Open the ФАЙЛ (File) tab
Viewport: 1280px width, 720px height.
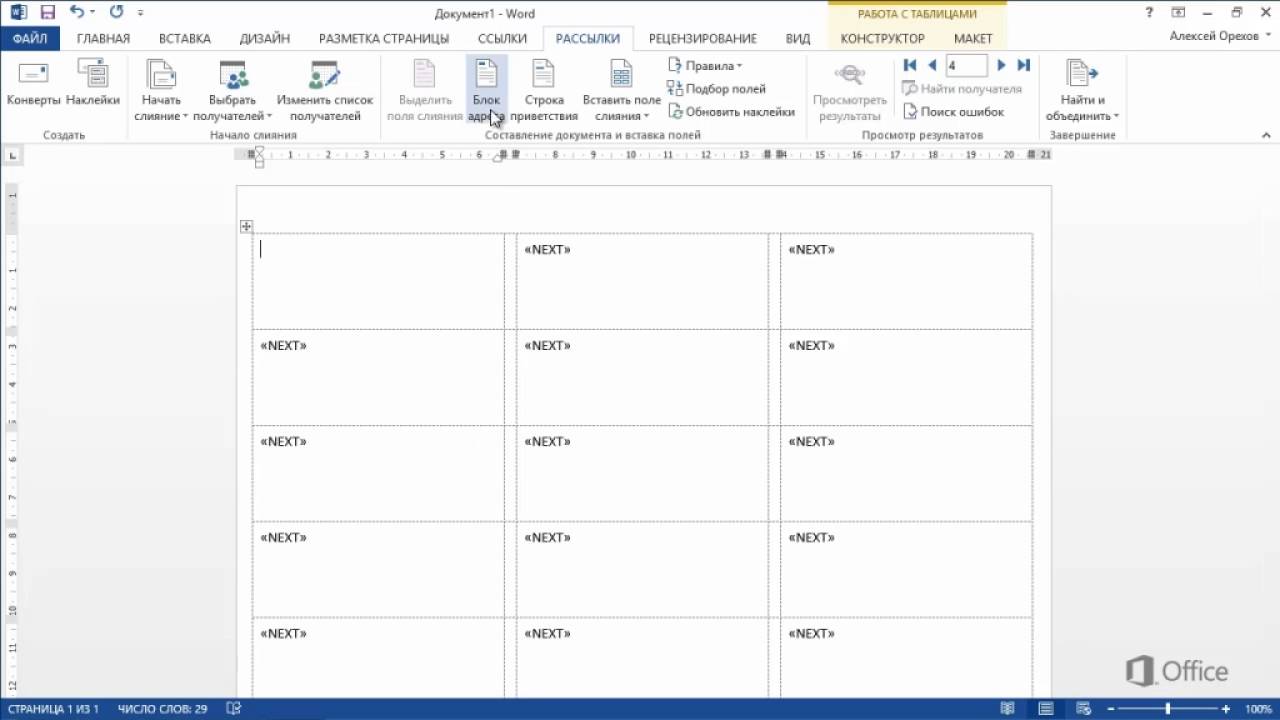pos(30,39)
